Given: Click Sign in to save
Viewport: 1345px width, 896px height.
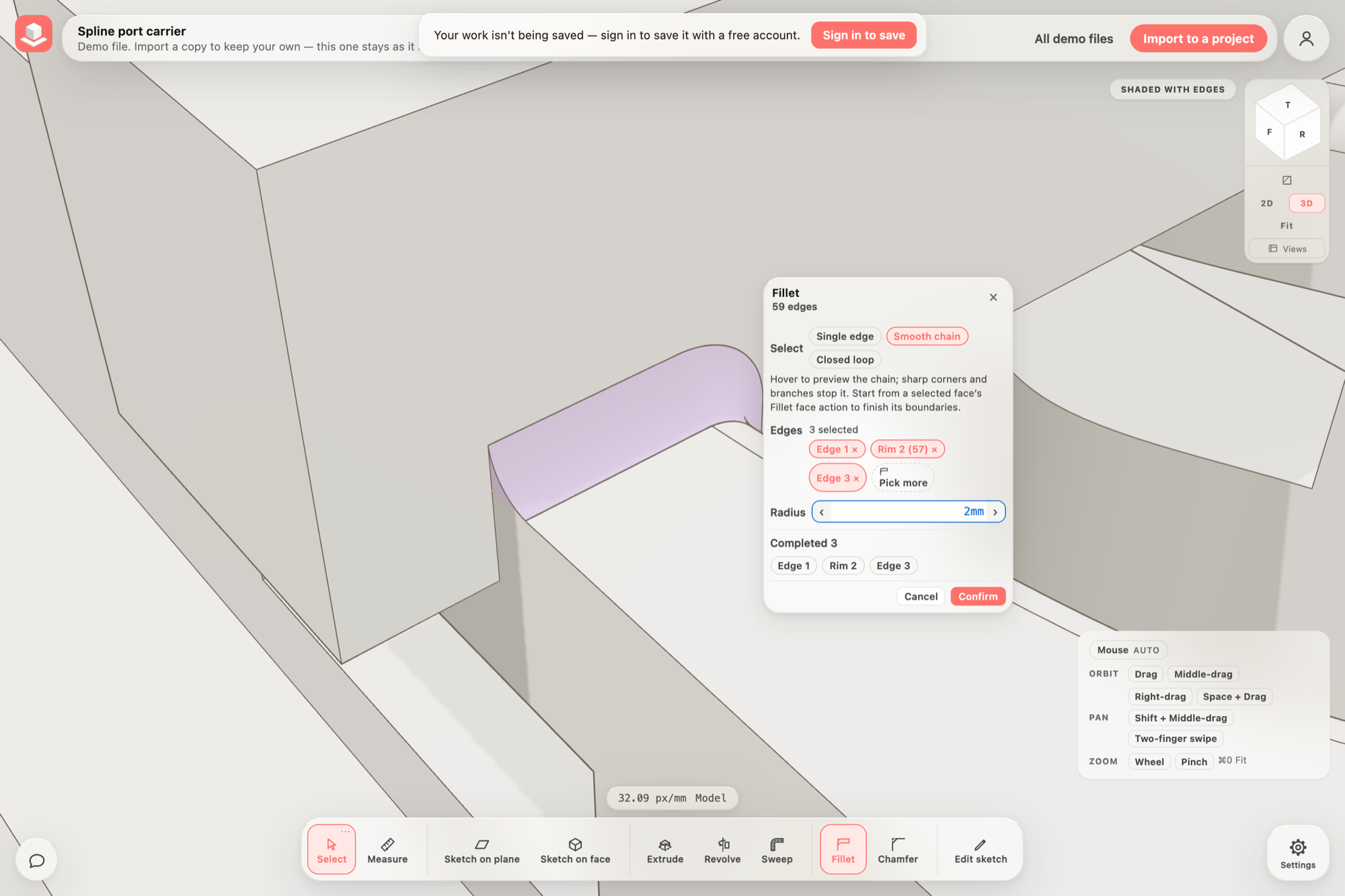Looking at the screenshot, I should tap(863, 35).
